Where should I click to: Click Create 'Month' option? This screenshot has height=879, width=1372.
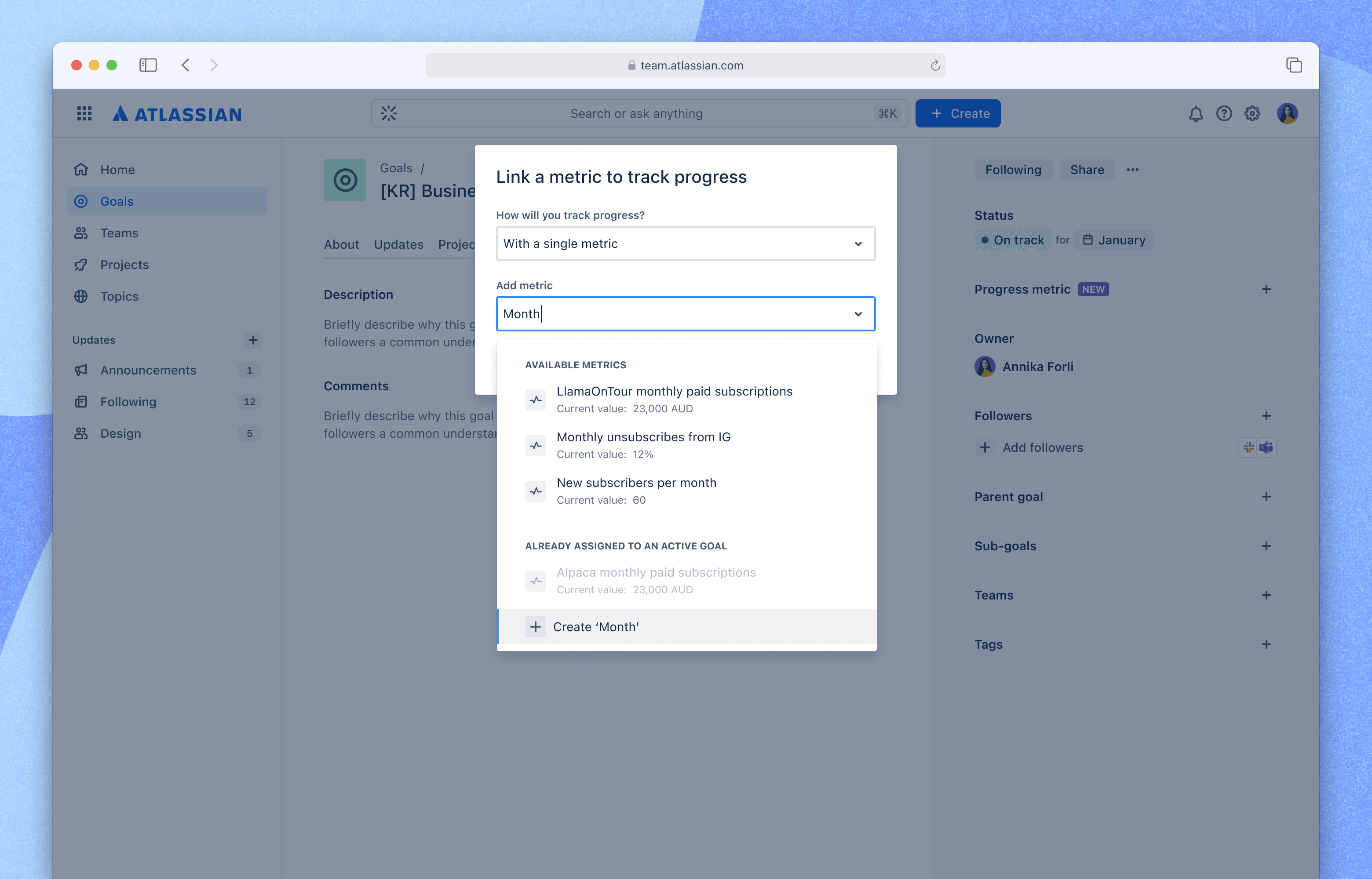pyautogui.click(x=686, y=627)
